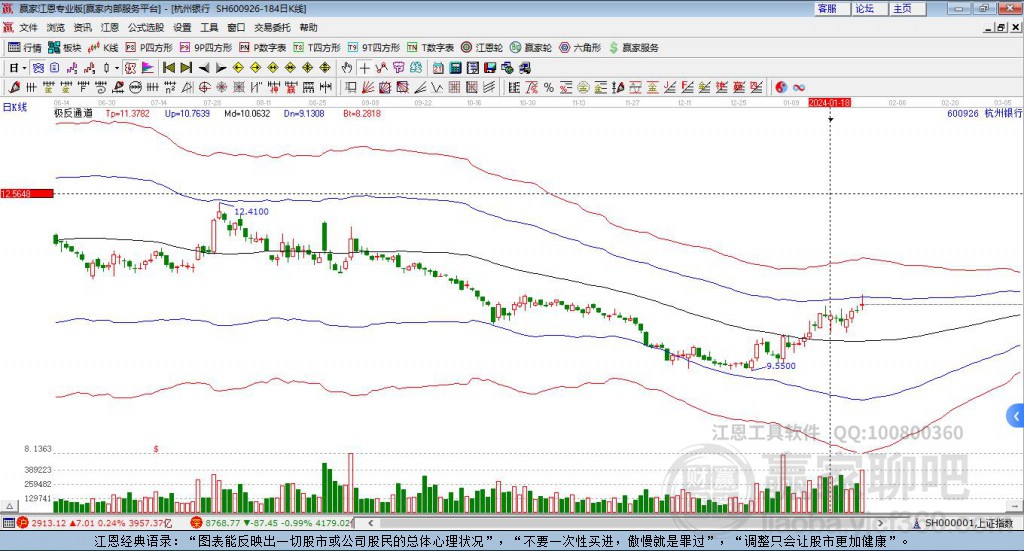Screen dimensions: 1024x551
Task: Open the 行情 market quotes view
Action: pyautogui.click(x=25, y=48)
